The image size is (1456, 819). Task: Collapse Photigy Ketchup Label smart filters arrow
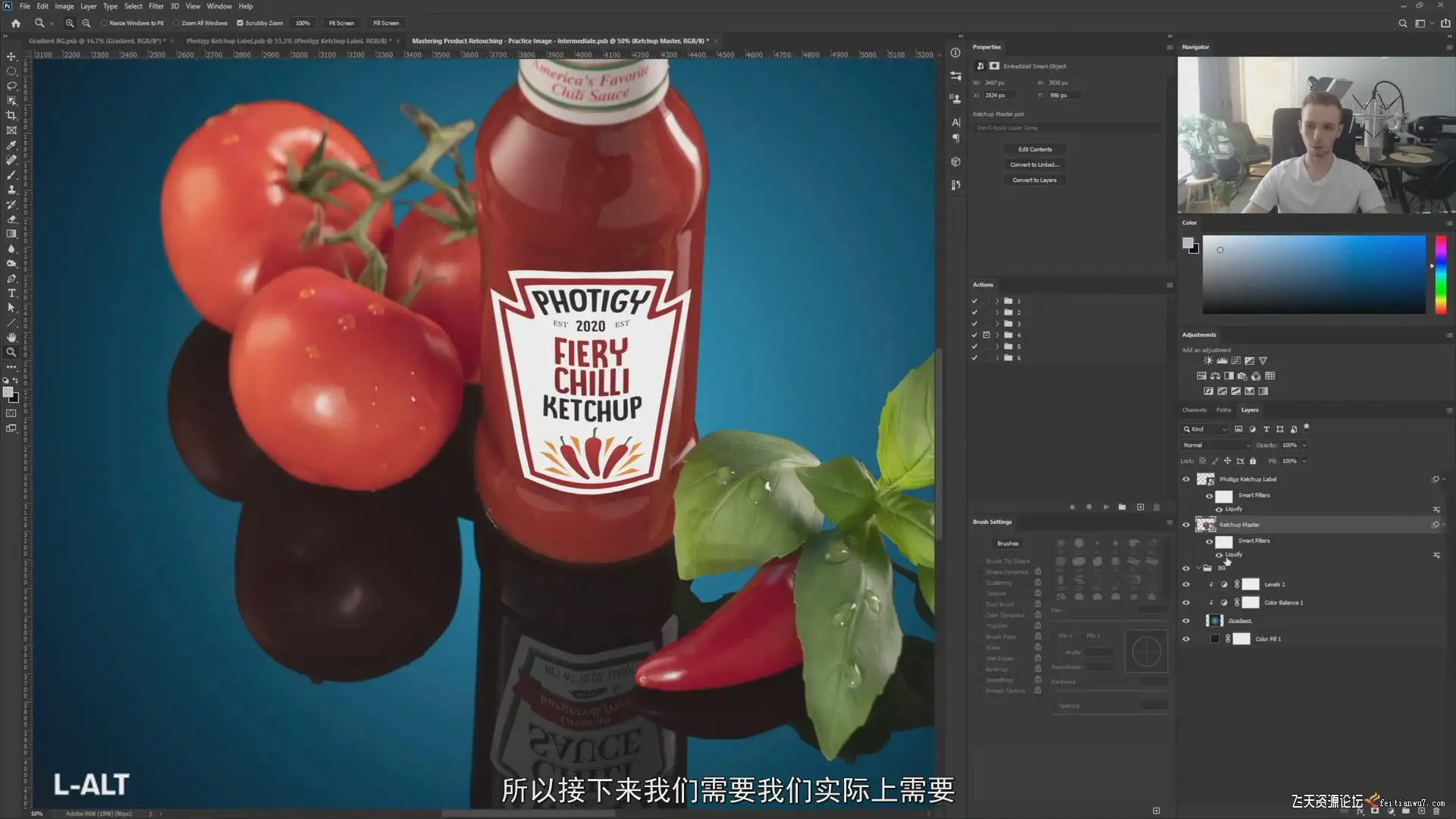pos(1444,479)
